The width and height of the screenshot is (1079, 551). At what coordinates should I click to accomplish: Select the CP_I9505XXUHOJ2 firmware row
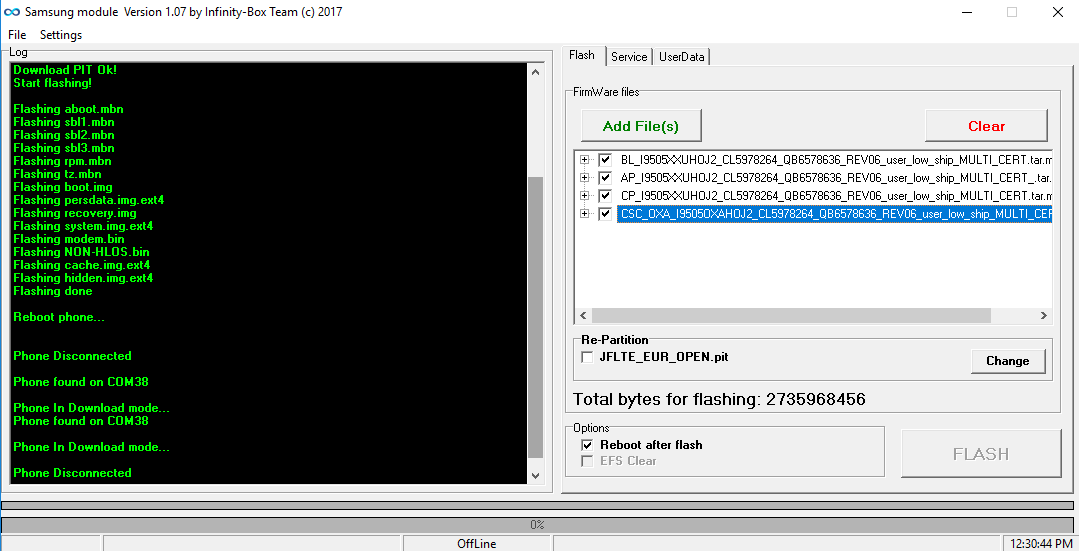pos(835,195)
